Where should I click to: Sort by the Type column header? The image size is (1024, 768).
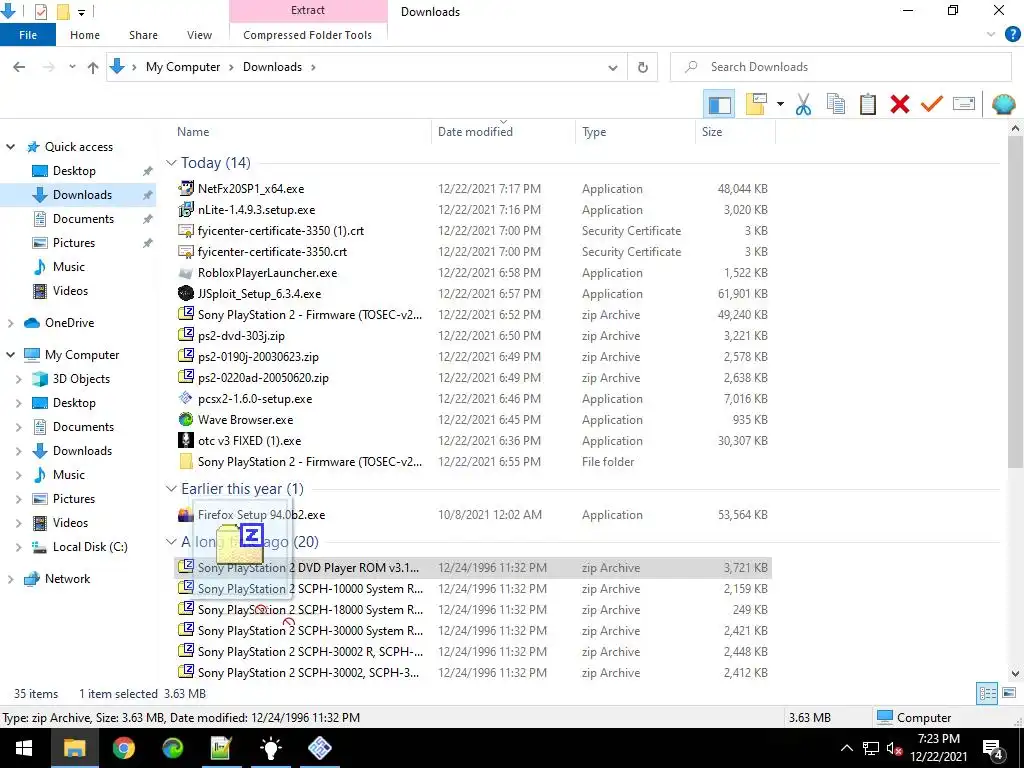tap(635, 132)
